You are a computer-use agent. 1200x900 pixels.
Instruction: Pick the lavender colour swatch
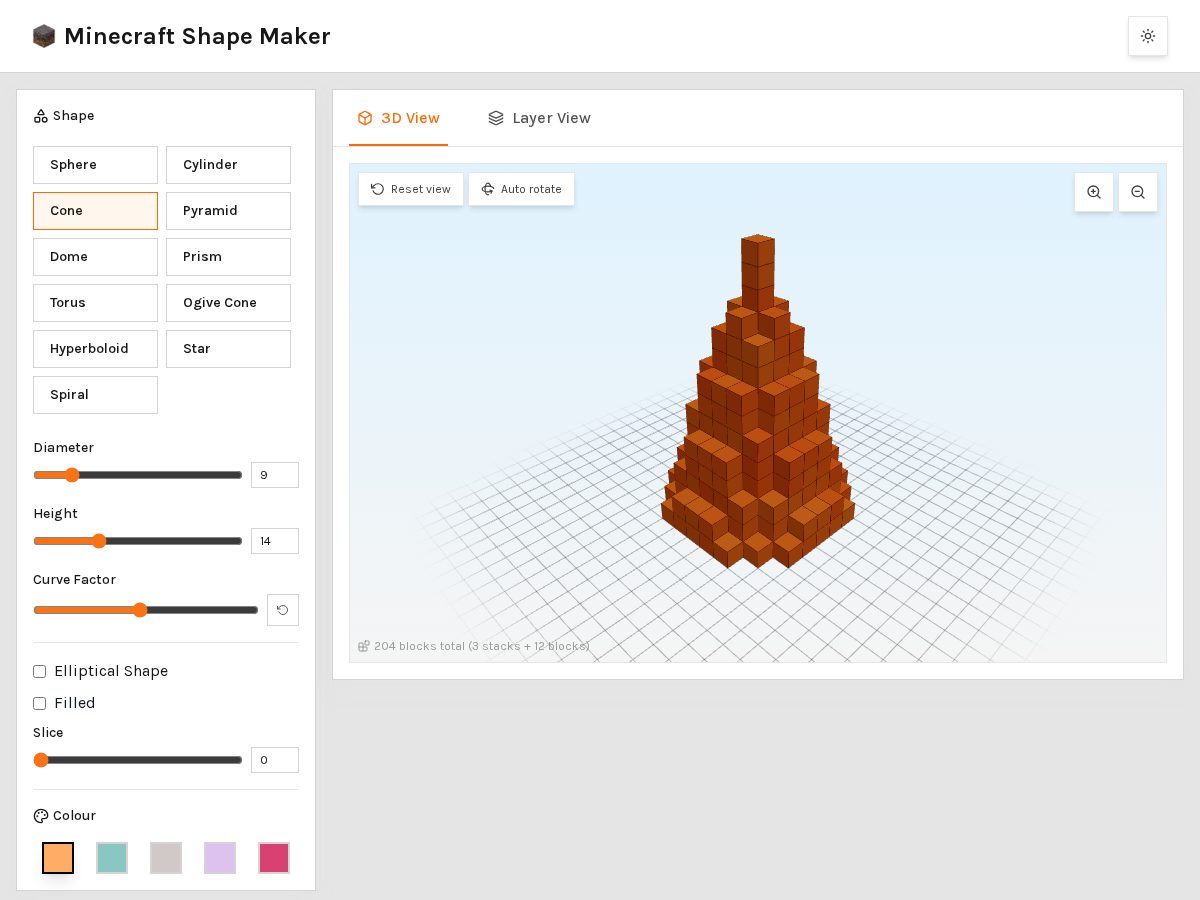pos(220,858)
